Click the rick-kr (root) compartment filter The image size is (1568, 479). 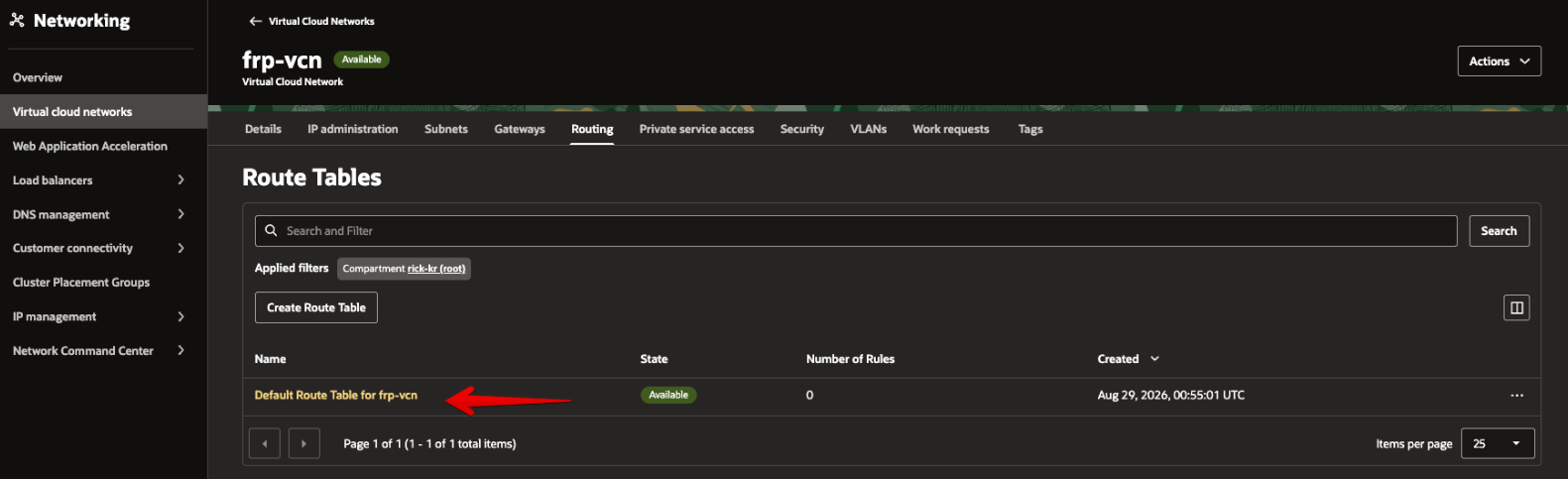pos(436,269)
